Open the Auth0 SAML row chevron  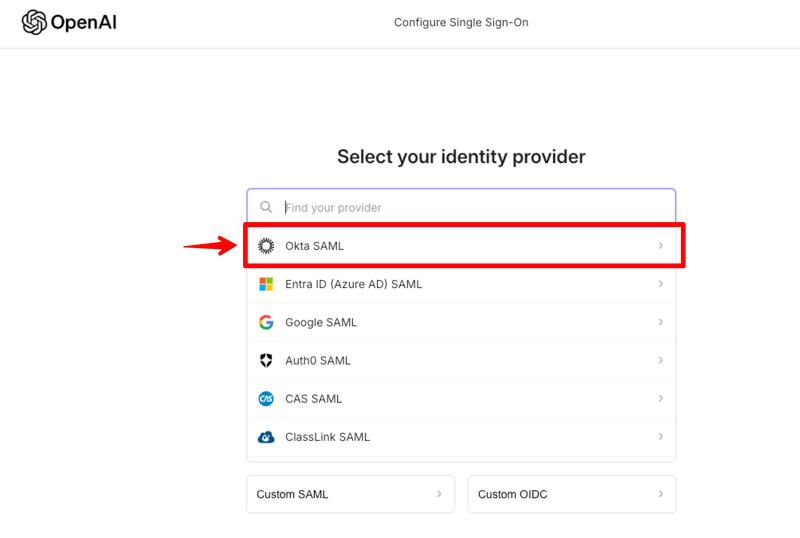(660, 360)
